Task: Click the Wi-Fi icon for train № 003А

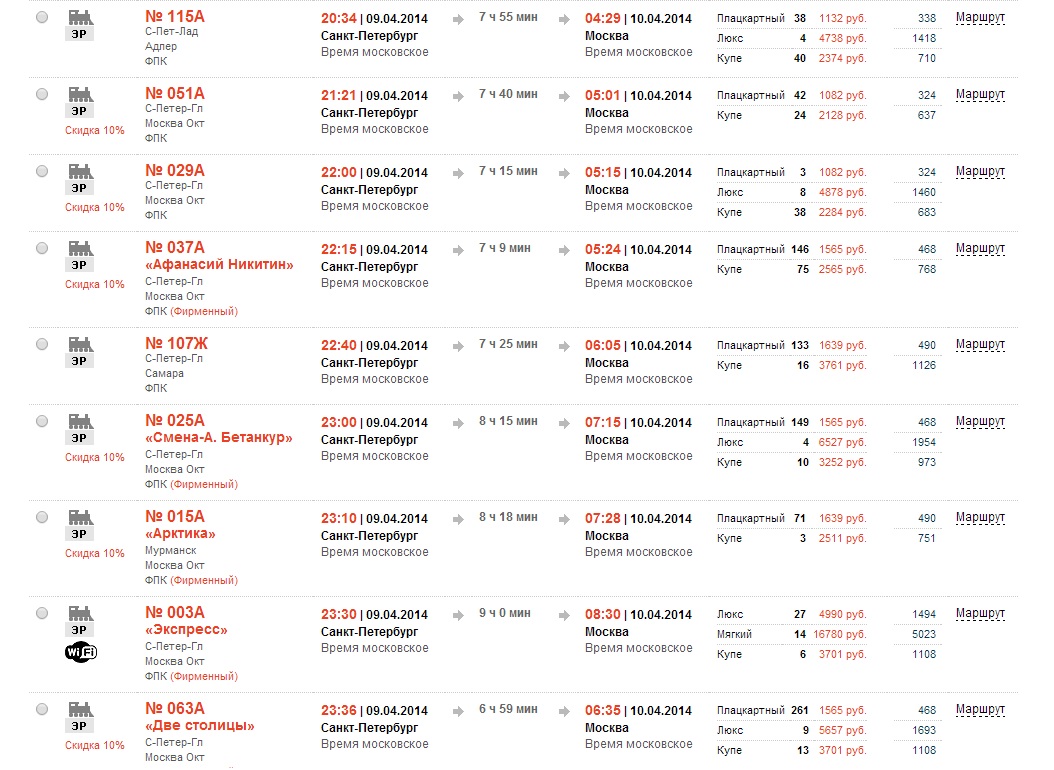Action: coord(80,652)
